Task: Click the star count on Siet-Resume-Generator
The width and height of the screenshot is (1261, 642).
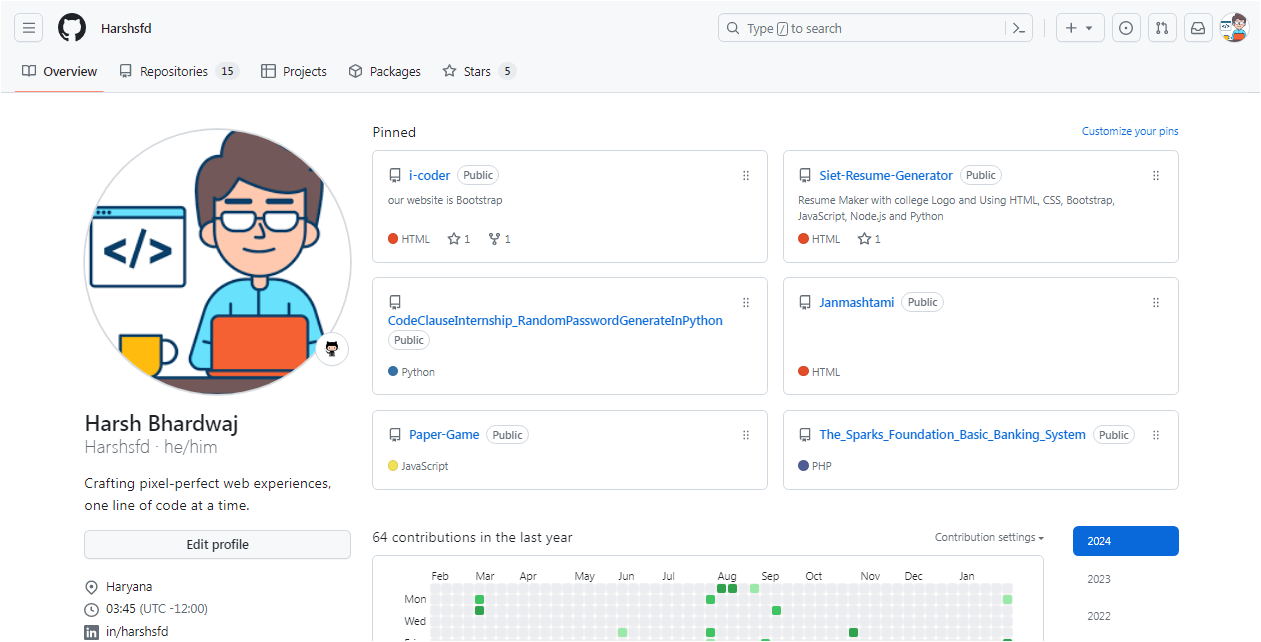Action: coord(869,239)
